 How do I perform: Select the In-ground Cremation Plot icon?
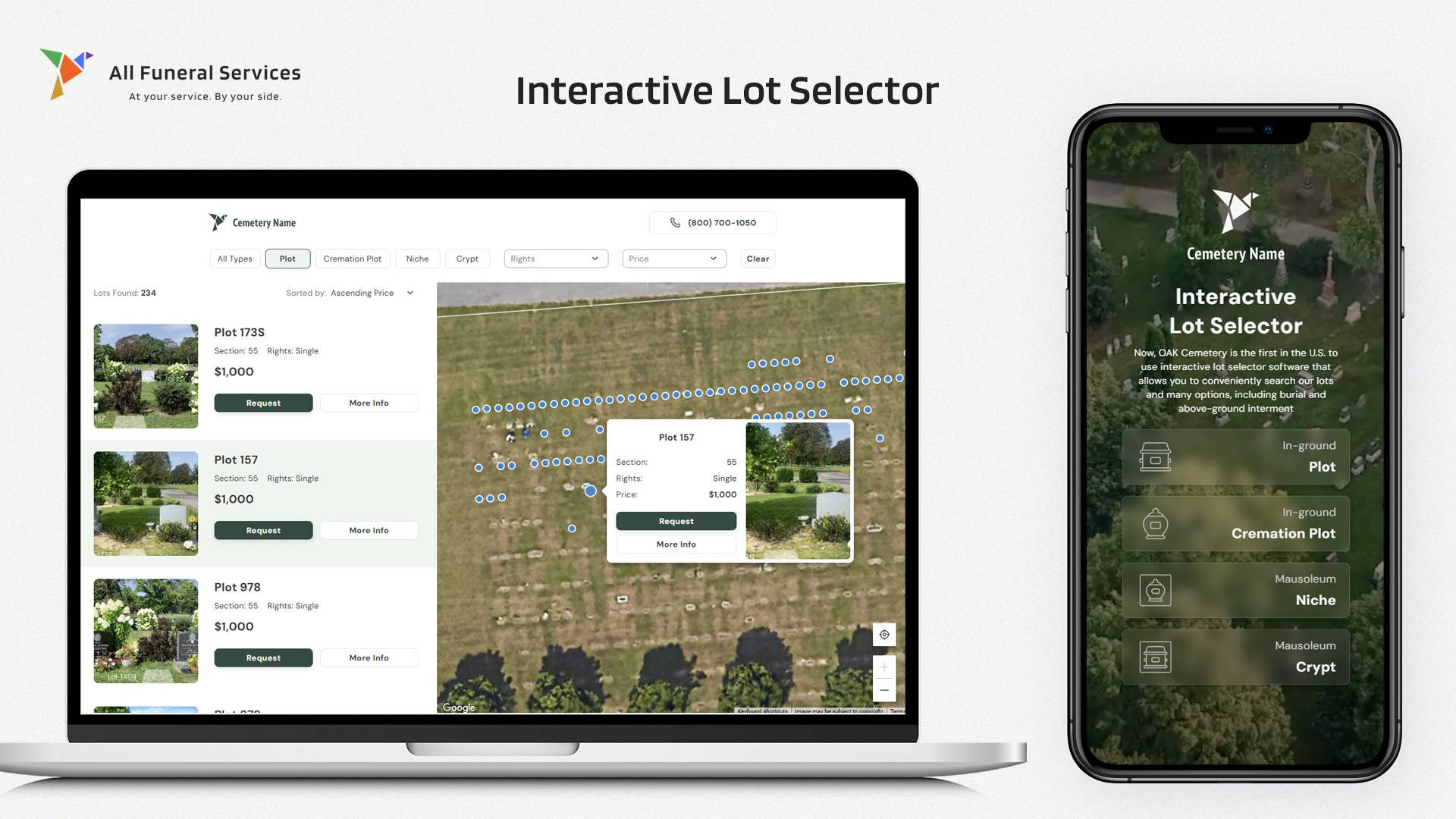click(1156, 522)
